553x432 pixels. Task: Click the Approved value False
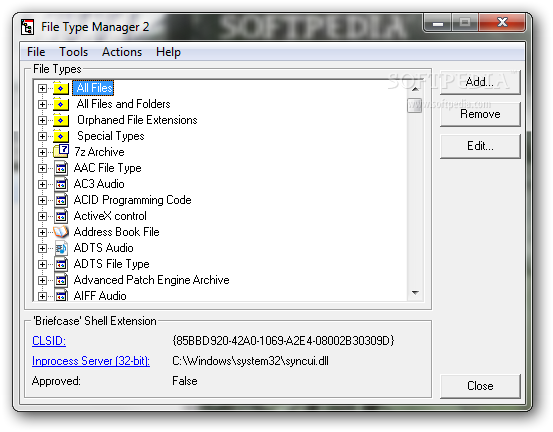[185, 381]
